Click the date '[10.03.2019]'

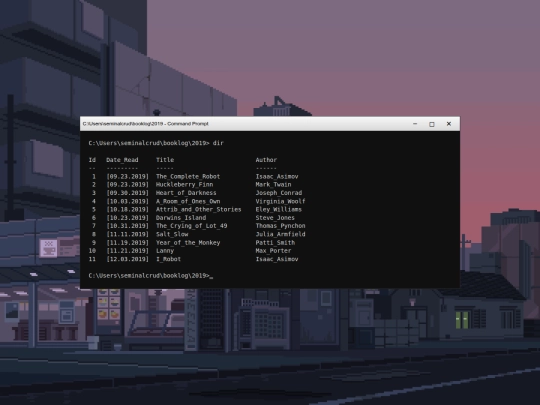(x=127, y=201)
